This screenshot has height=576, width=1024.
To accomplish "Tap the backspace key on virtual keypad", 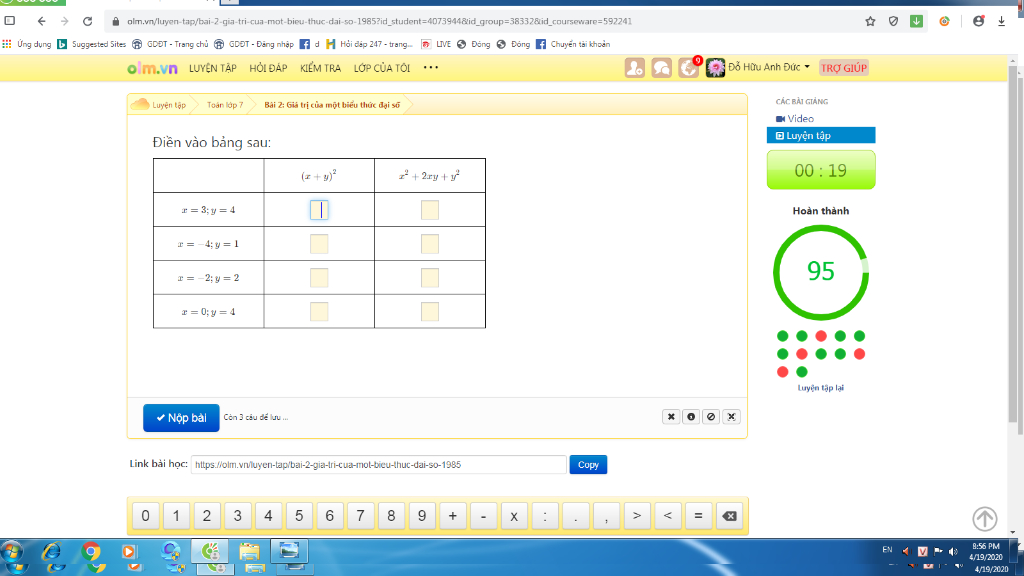I will point(729,516).
